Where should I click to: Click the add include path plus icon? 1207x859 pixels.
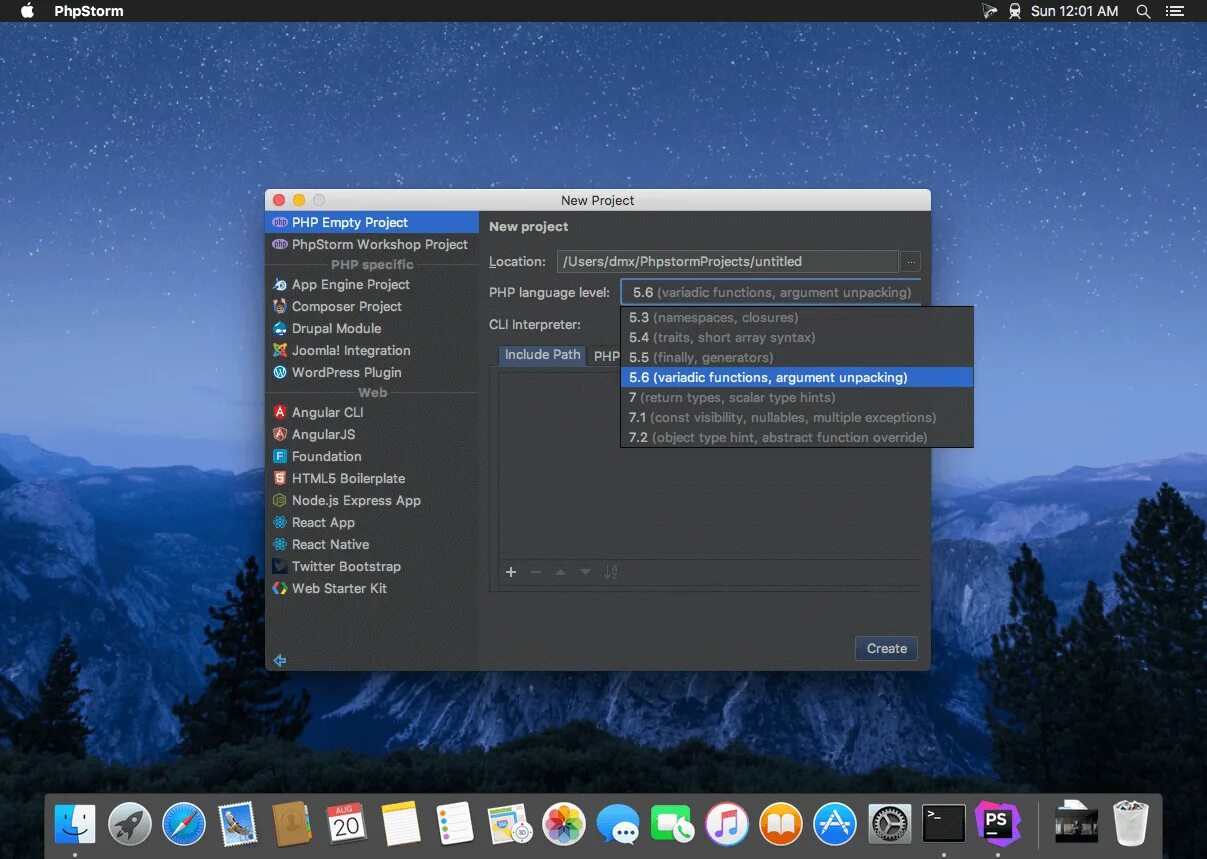pyautogui.click(x=511, y=572)
